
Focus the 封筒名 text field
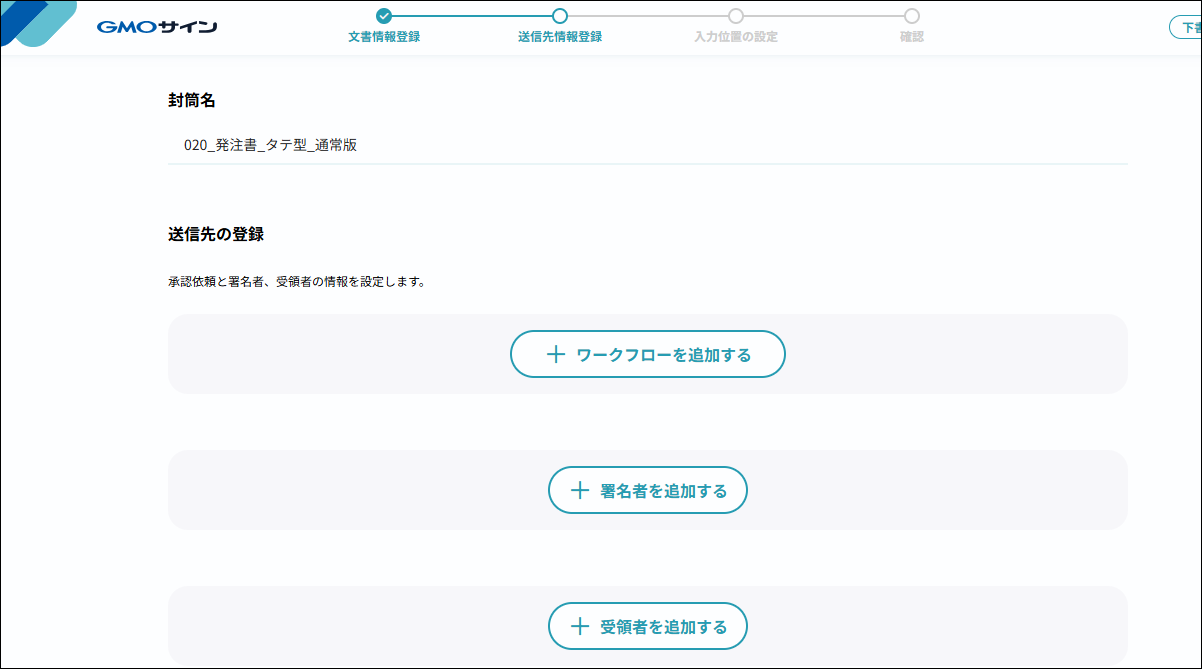647,146
